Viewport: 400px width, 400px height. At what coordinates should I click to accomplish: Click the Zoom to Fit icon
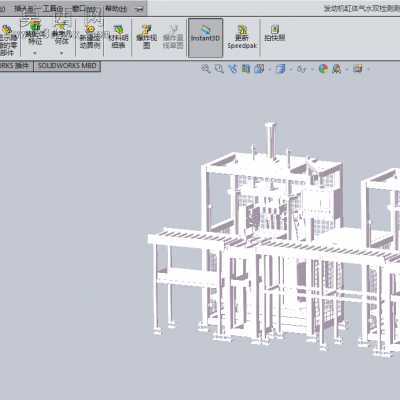point(206,69)
